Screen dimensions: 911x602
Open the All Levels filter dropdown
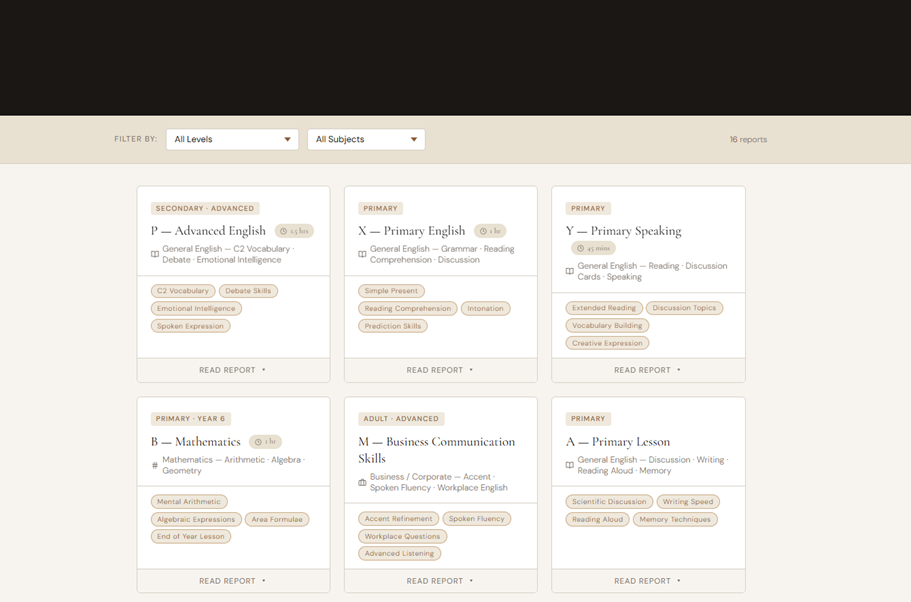tap(232, 139)
